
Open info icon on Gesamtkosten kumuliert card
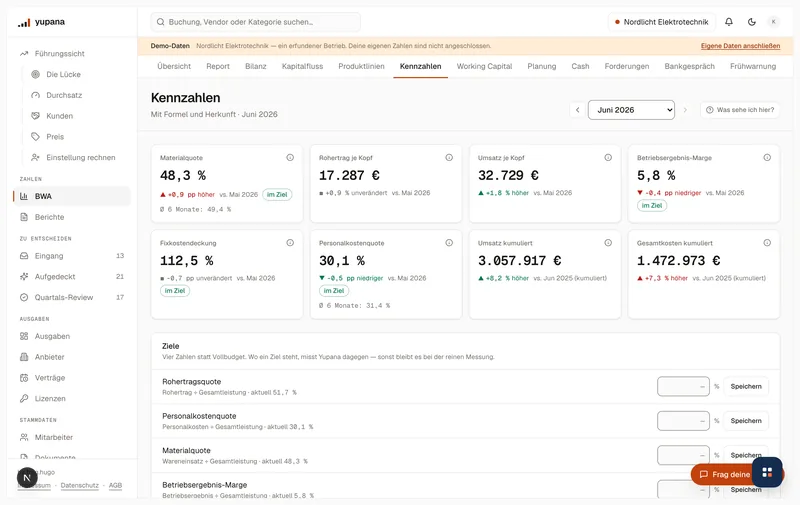(767, 243)
